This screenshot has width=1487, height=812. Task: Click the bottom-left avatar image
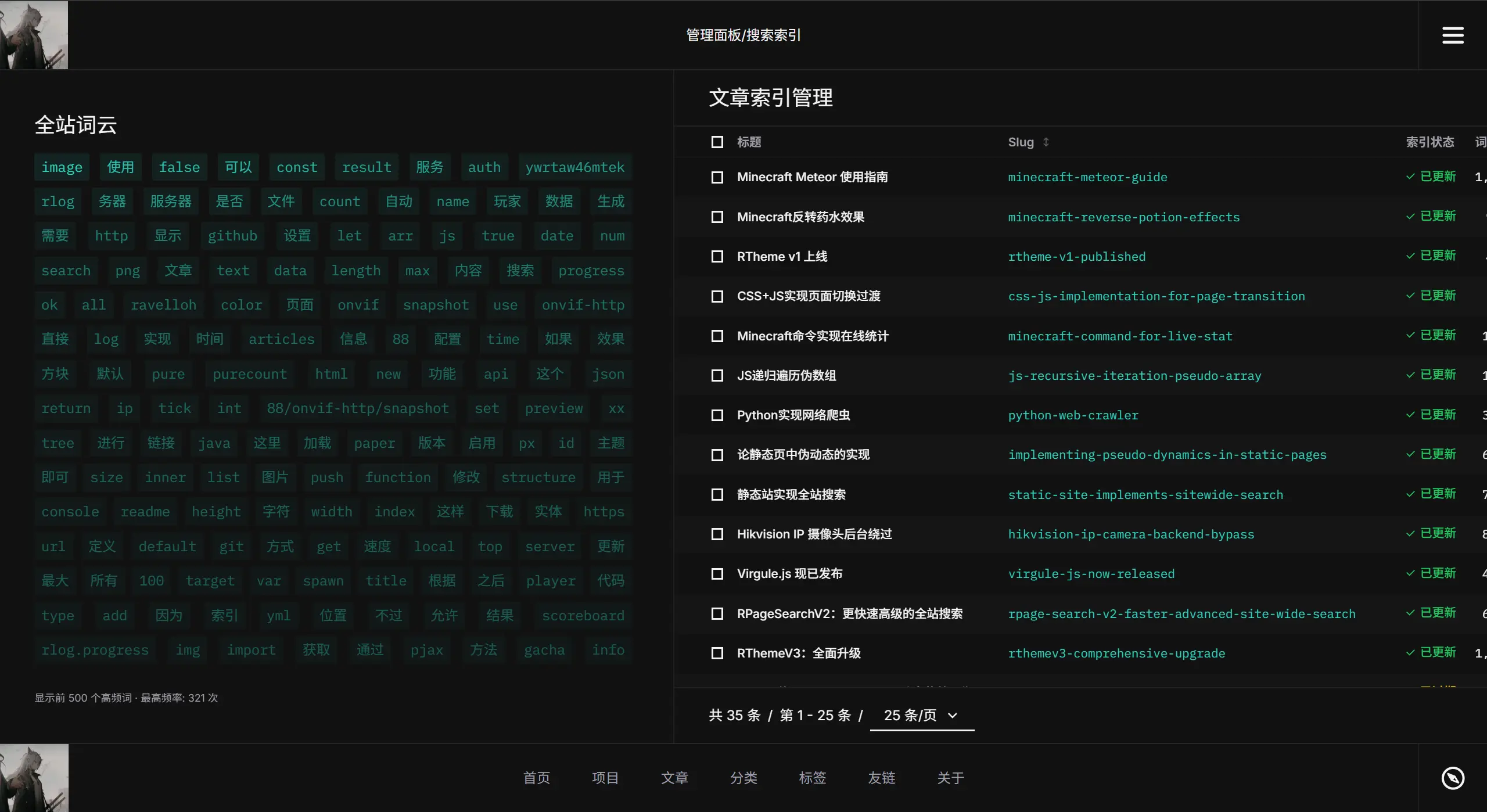click(34, 778)
